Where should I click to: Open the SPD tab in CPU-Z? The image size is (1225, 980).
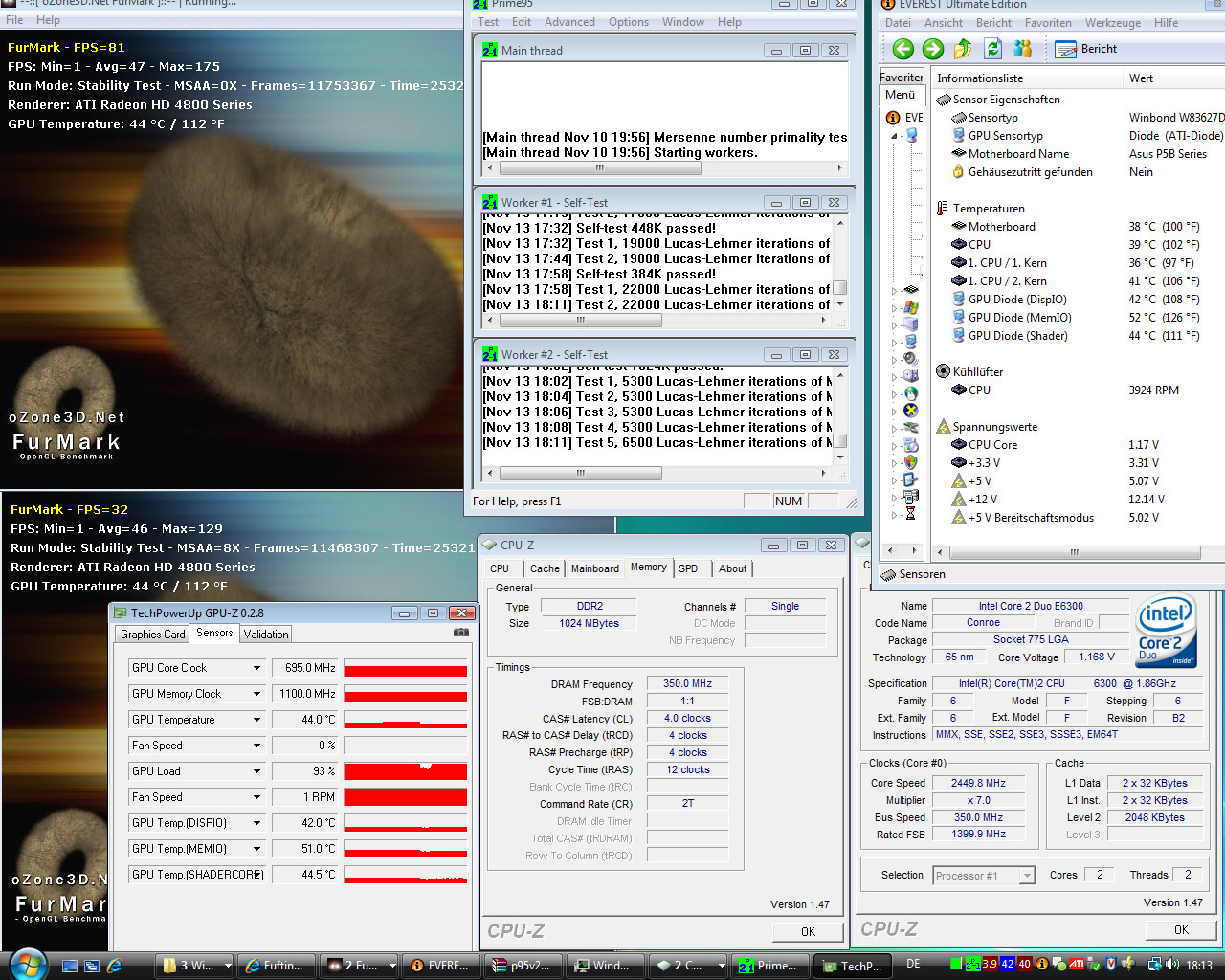pyautogui.click(x=688, y=568)
